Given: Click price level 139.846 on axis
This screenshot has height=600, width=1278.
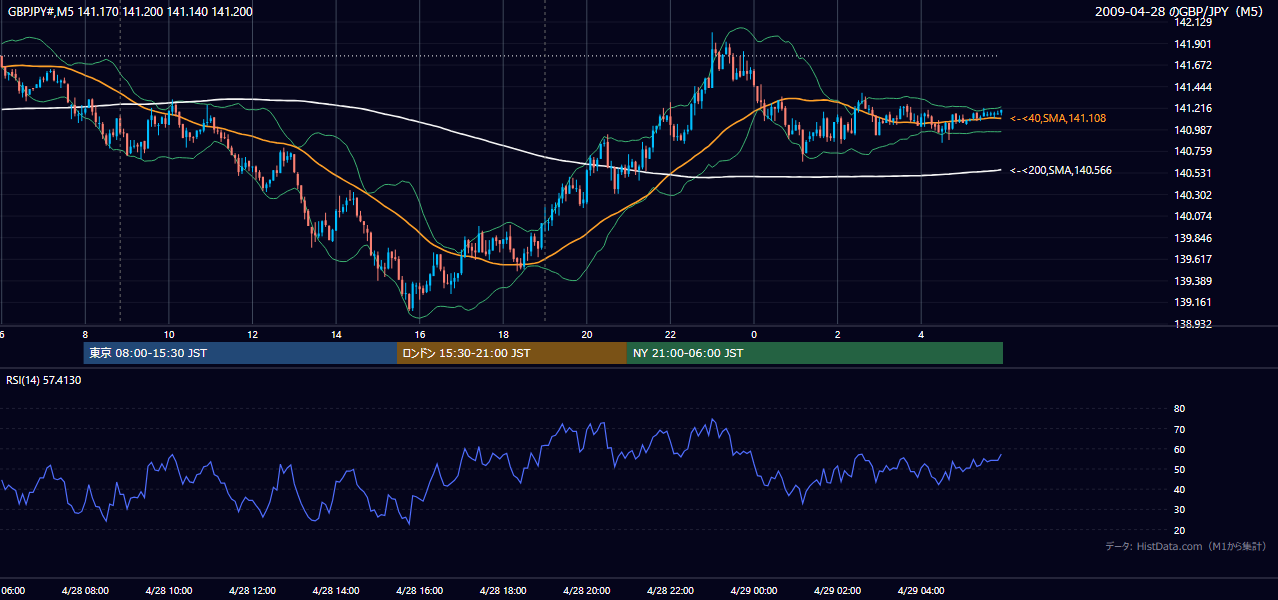Looking at the screenshot, I should pos(1193,238).
